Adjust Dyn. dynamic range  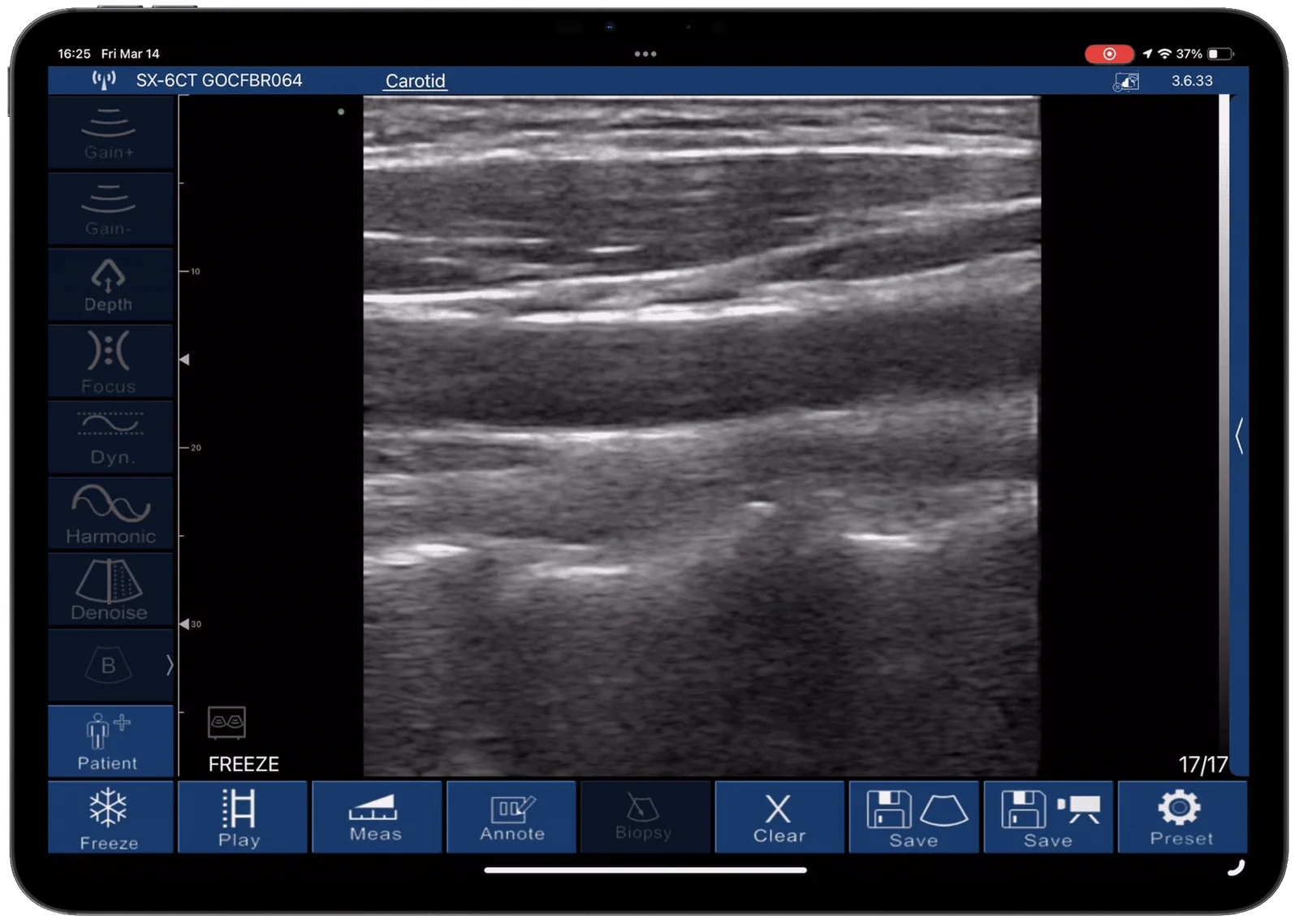pos(110,438)
